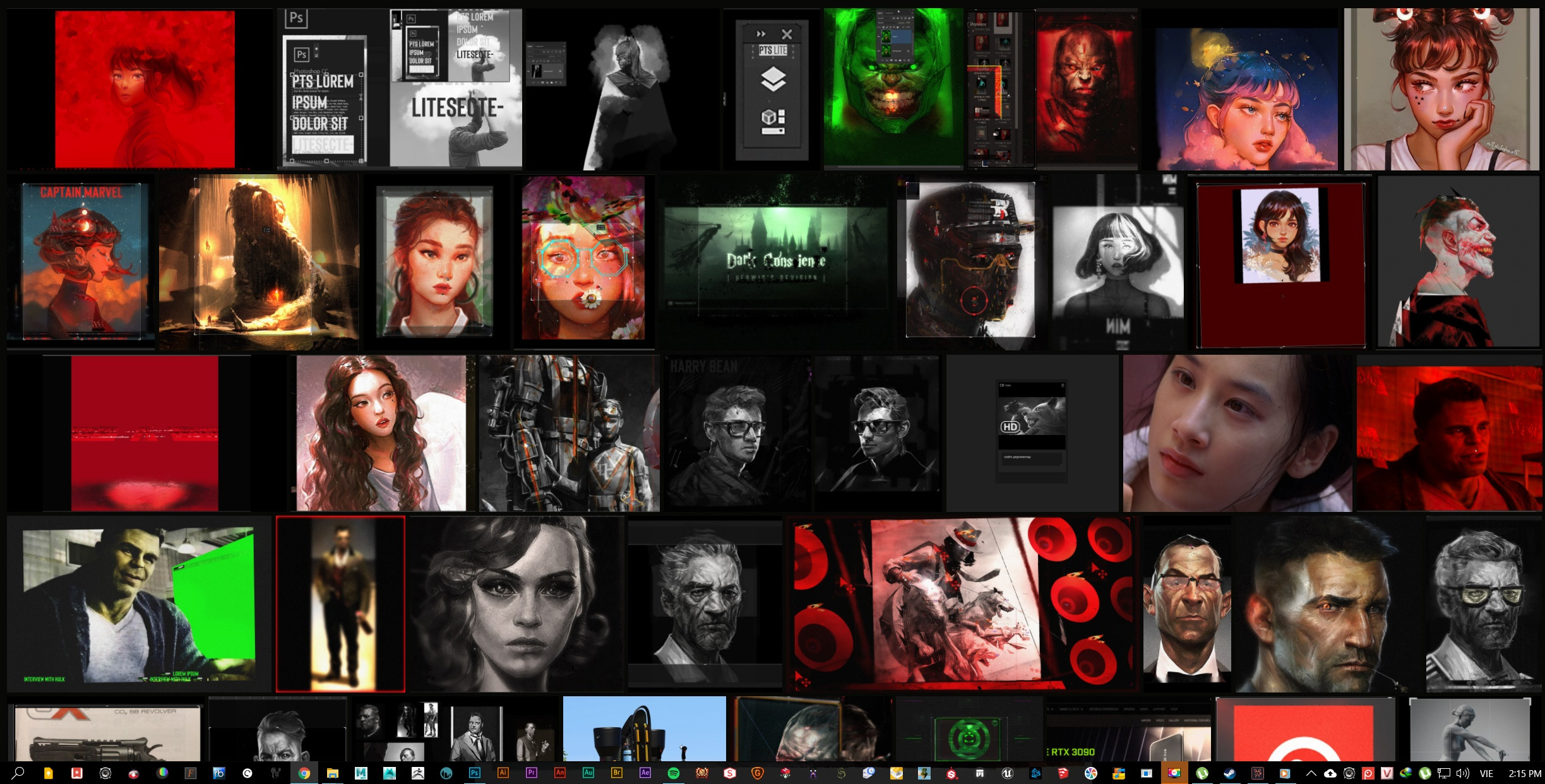Screen dimensions: 1545x784
Task: Select the green Hulk face artwork
Action: pos(893,88)
